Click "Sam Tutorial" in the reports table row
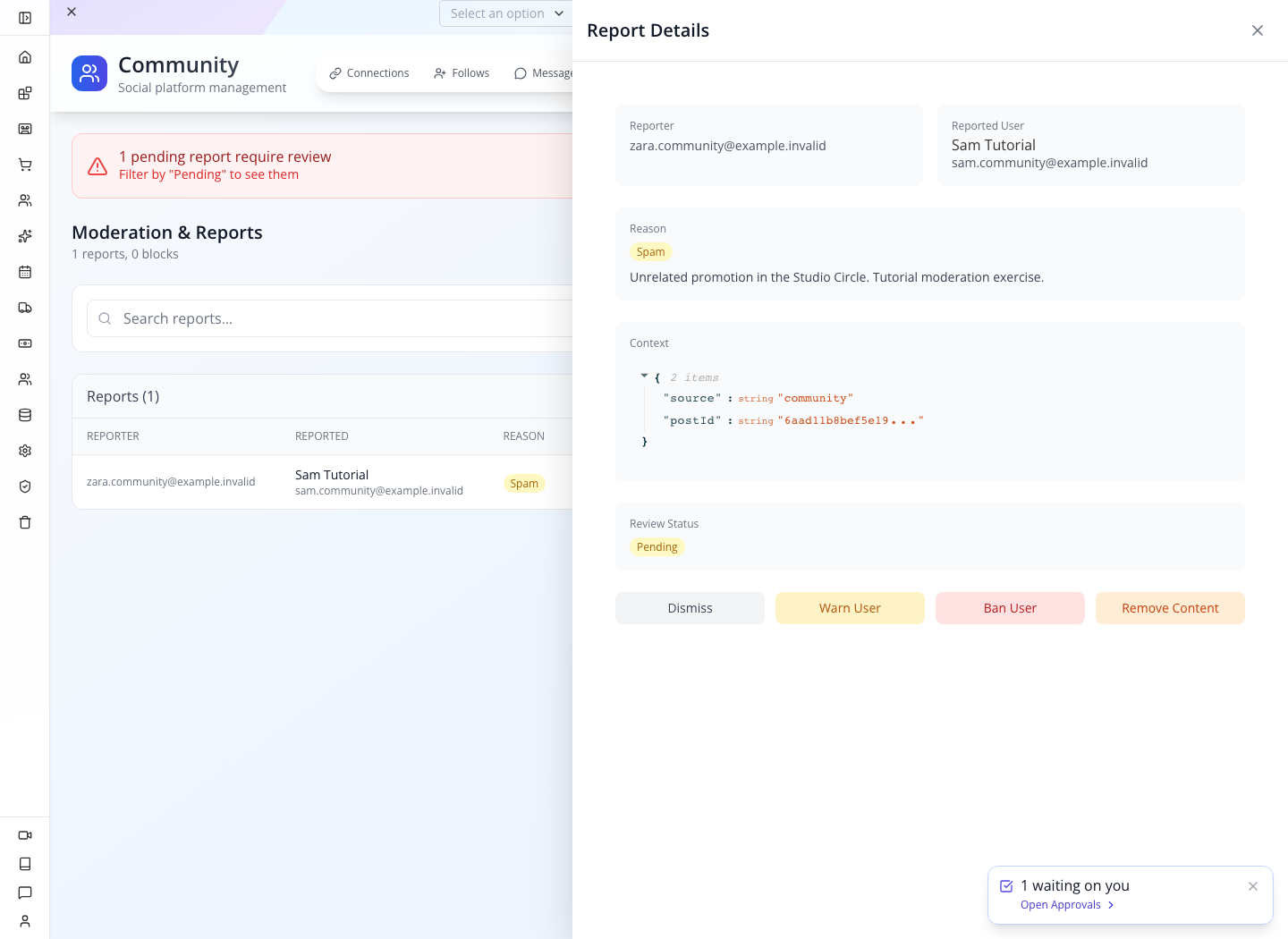This screenshot has height=939, width=1288. [x=332, y=475]
